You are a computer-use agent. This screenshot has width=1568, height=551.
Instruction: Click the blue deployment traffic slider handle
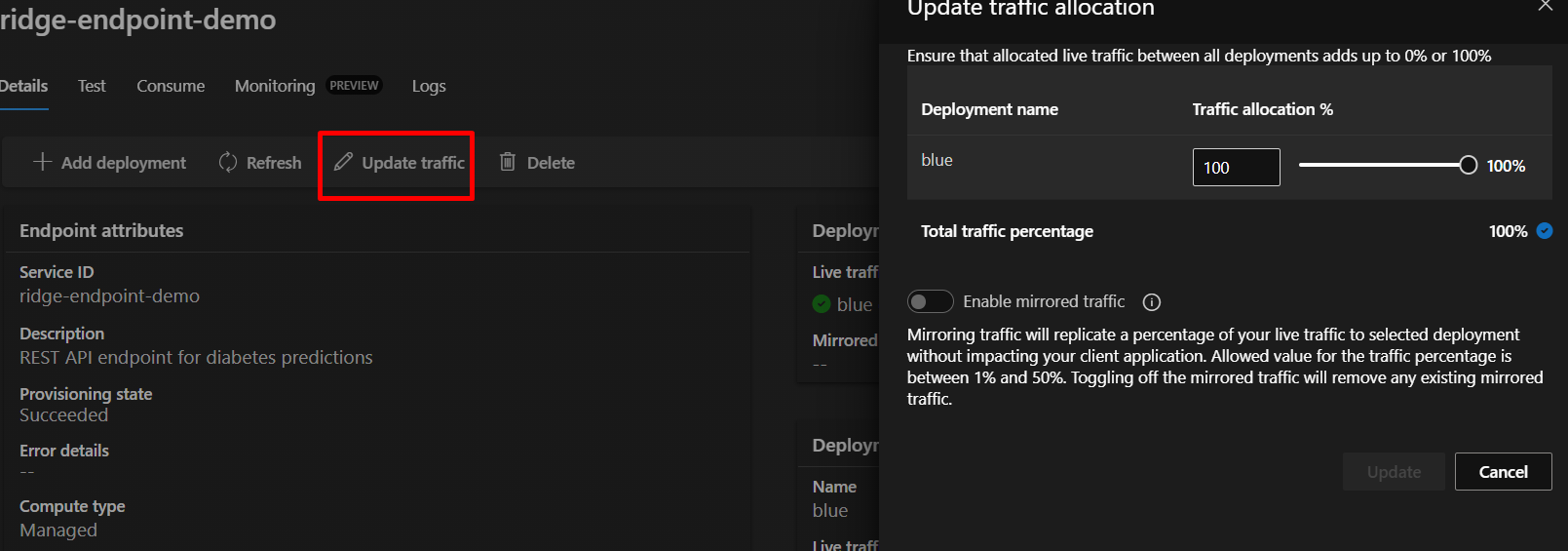(x=1468, y=166)
